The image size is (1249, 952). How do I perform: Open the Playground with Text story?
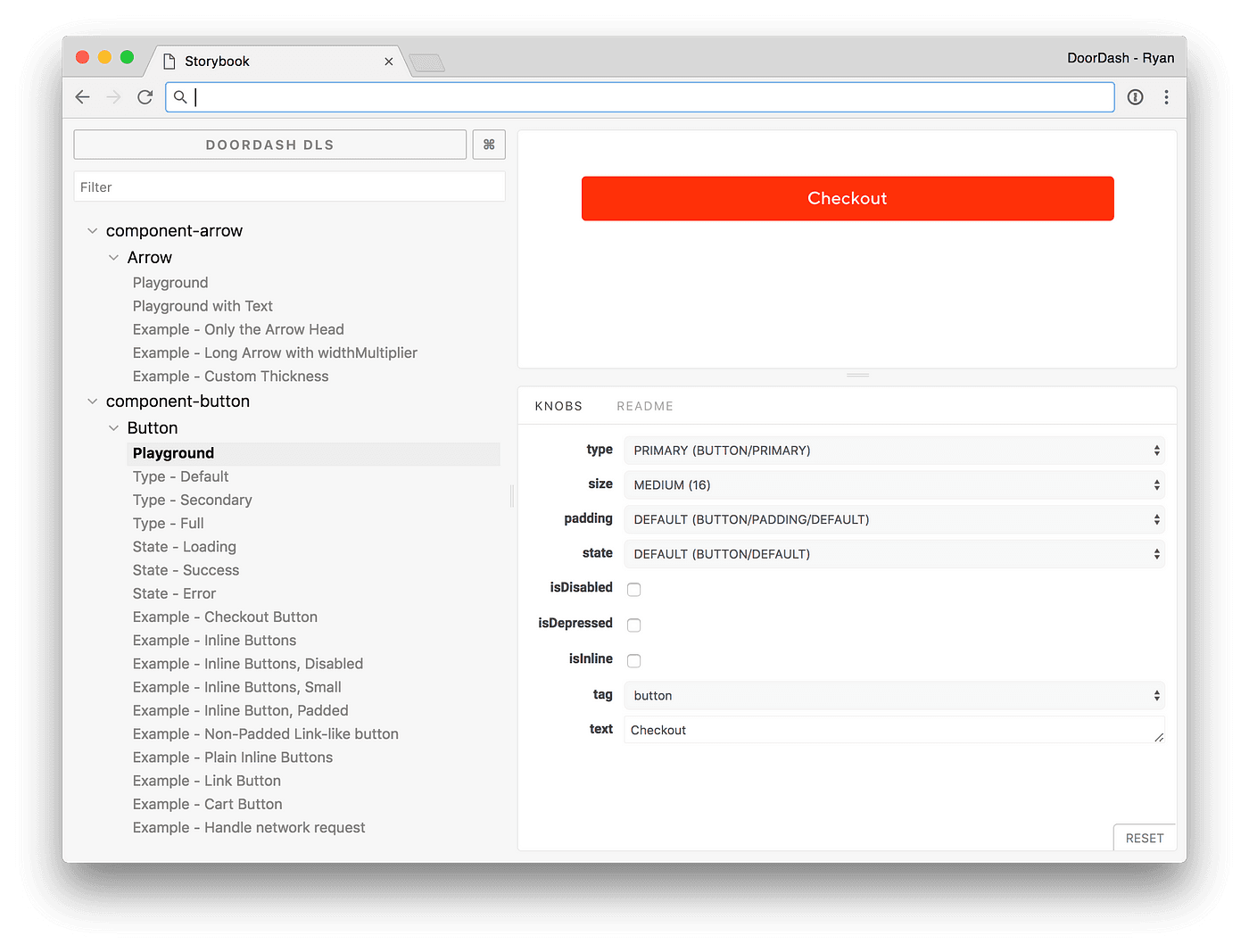click(x=203, y=306)
